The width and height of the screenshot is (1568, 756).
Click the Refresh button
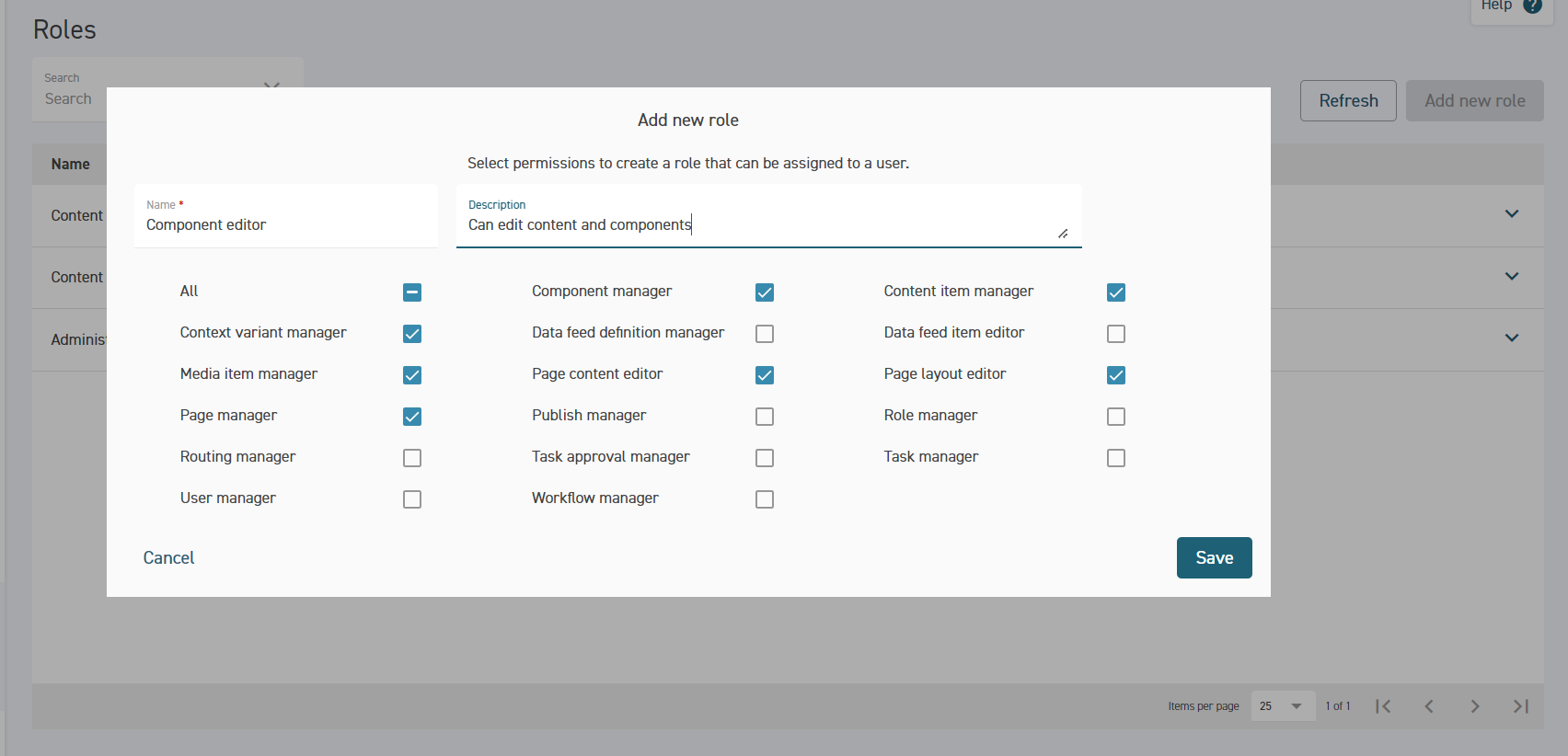coord(1348,100)
